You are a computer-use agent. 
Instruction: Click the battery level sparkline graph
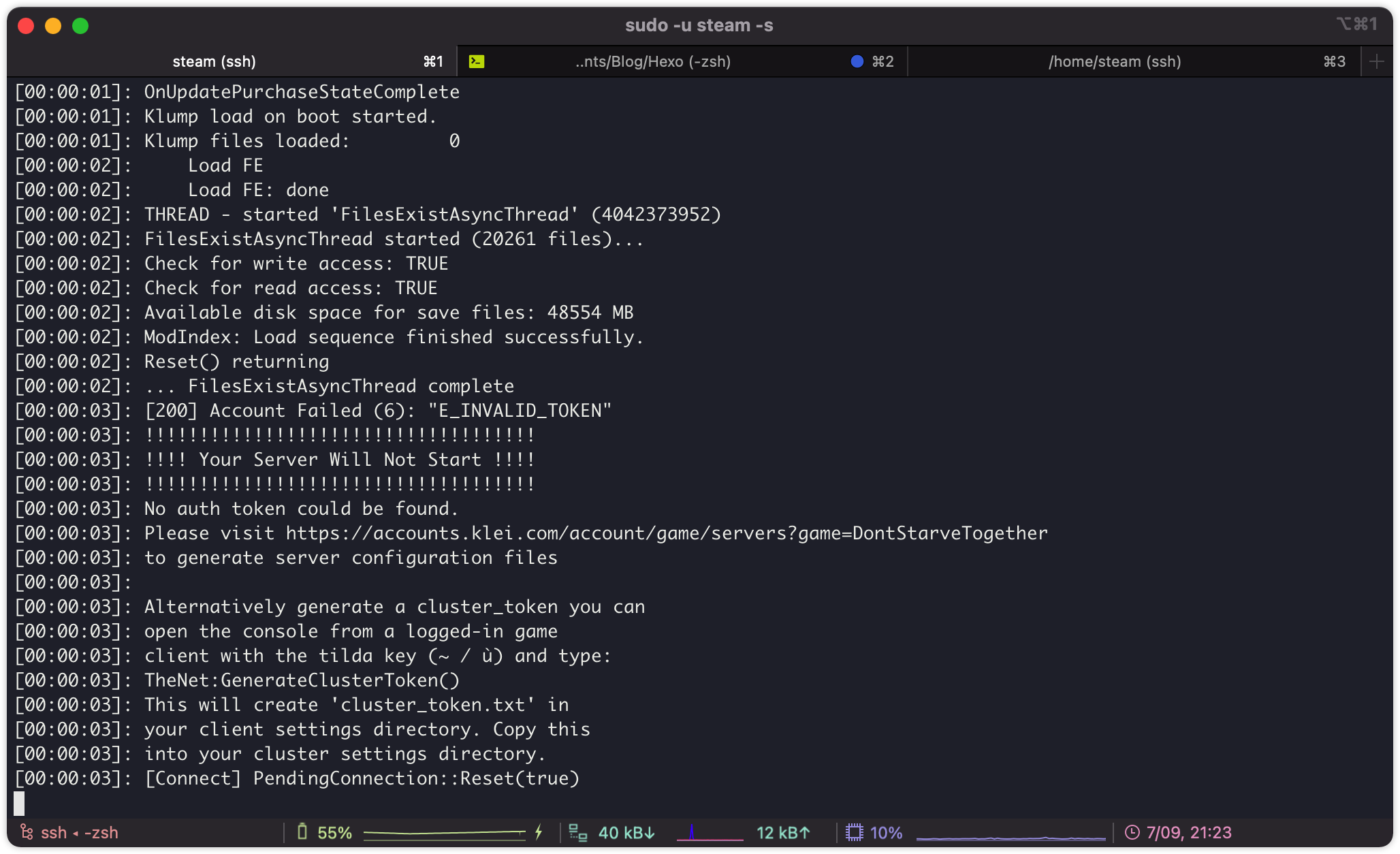444,833
